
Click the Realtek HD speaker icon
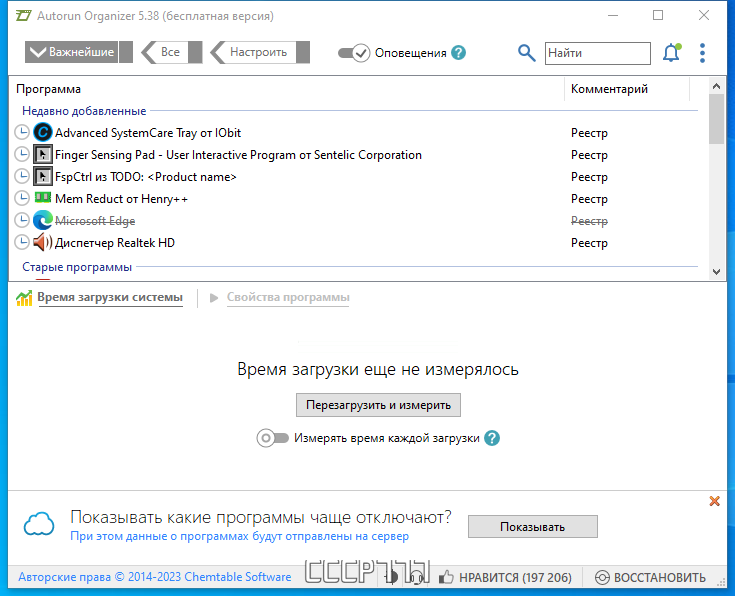[43, 242]
